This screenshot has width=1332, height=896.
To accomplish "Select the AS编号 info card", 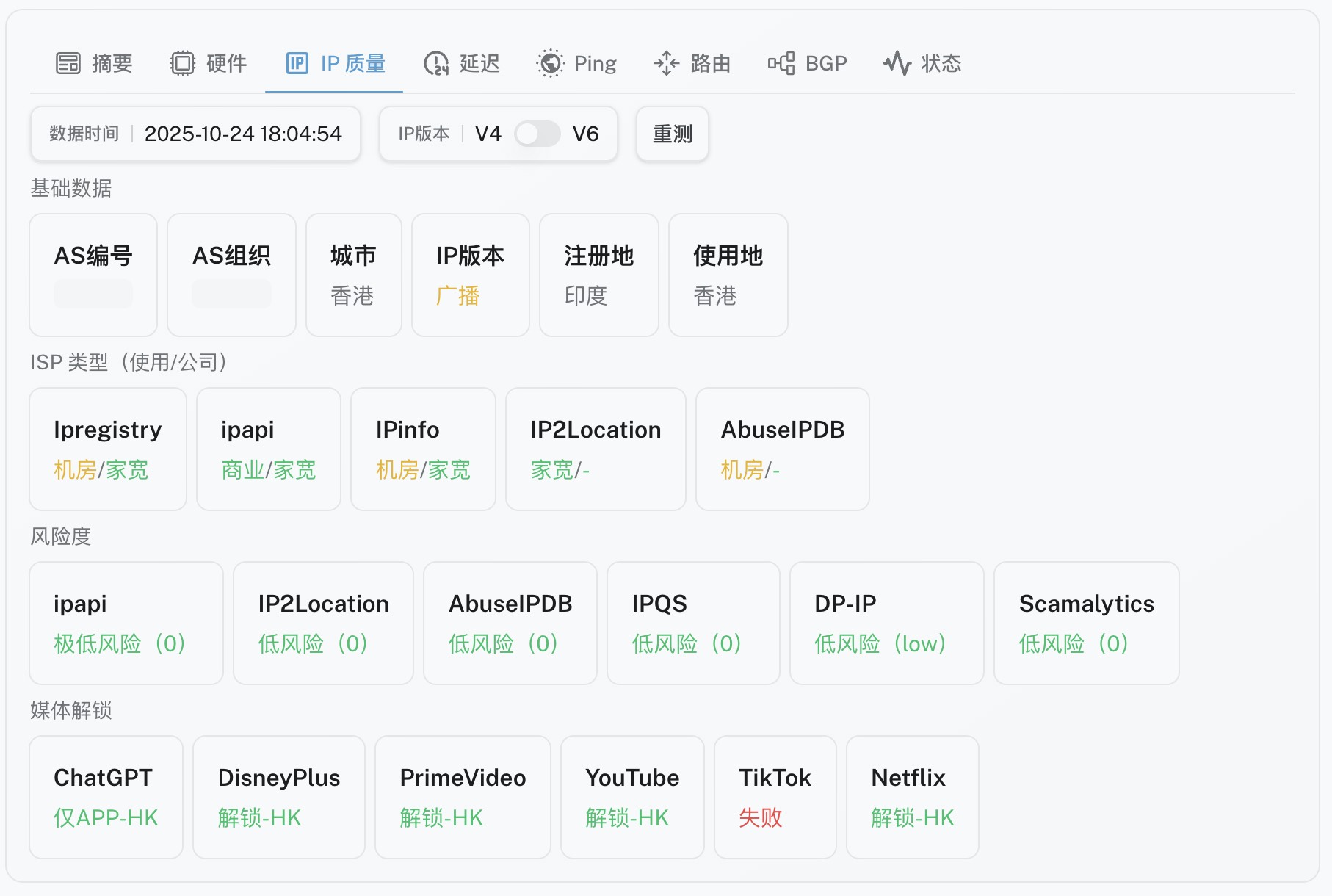I will [93, 275].
